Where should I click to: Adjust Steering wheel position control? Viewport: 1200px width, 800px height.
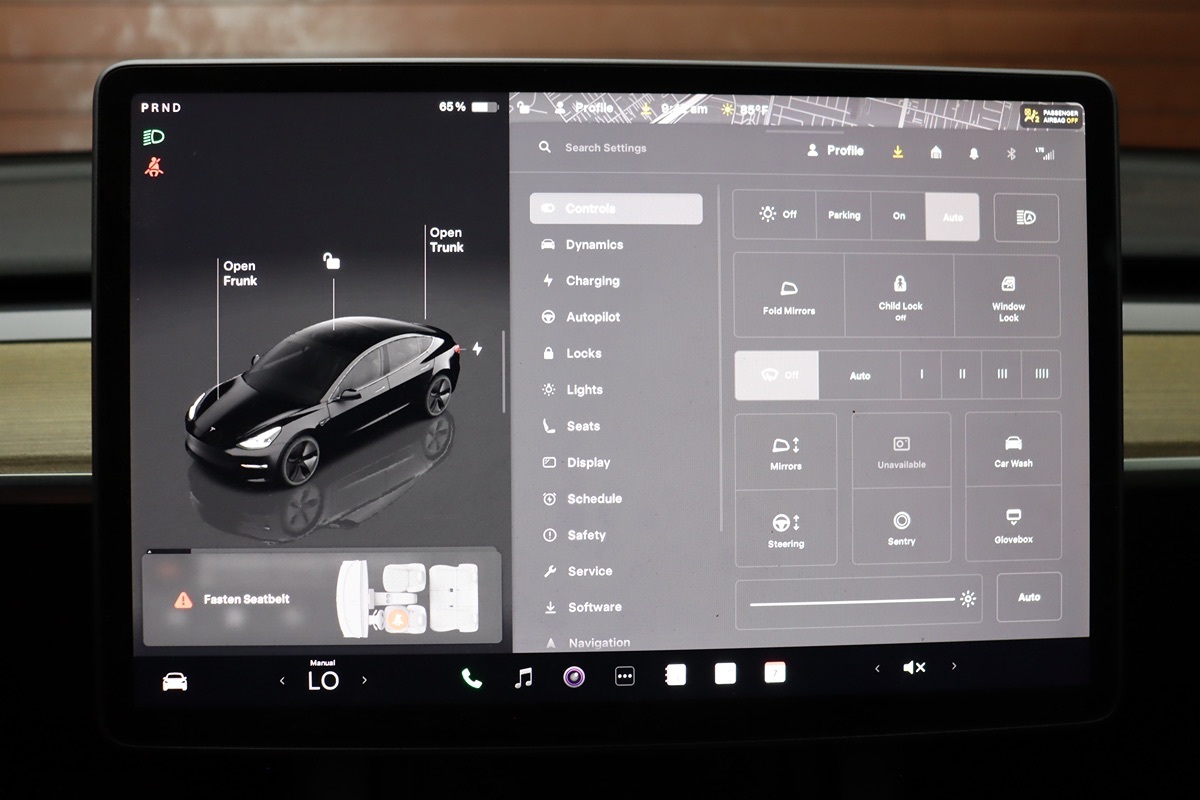[x=786, y=528]
